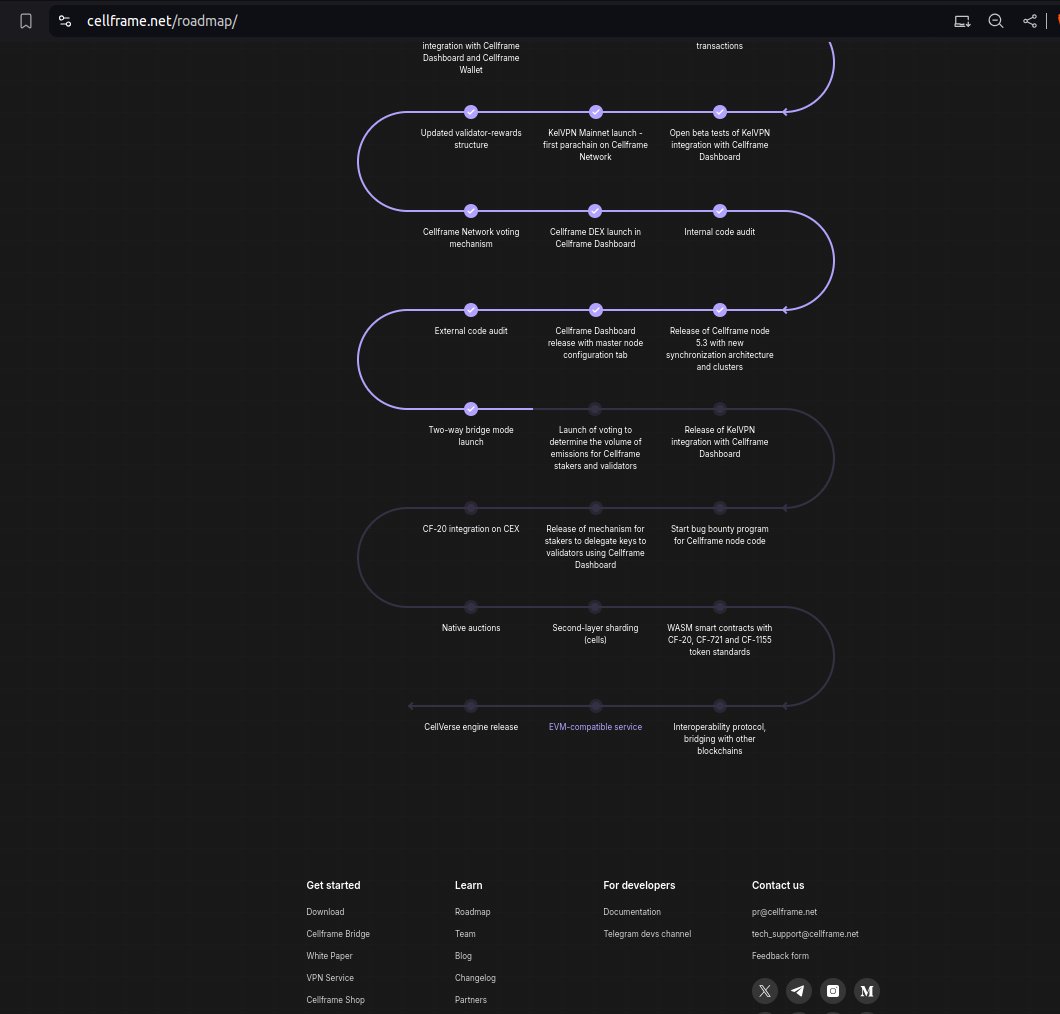Open the X (Twitter) social icon

click(x=765, y=991)
